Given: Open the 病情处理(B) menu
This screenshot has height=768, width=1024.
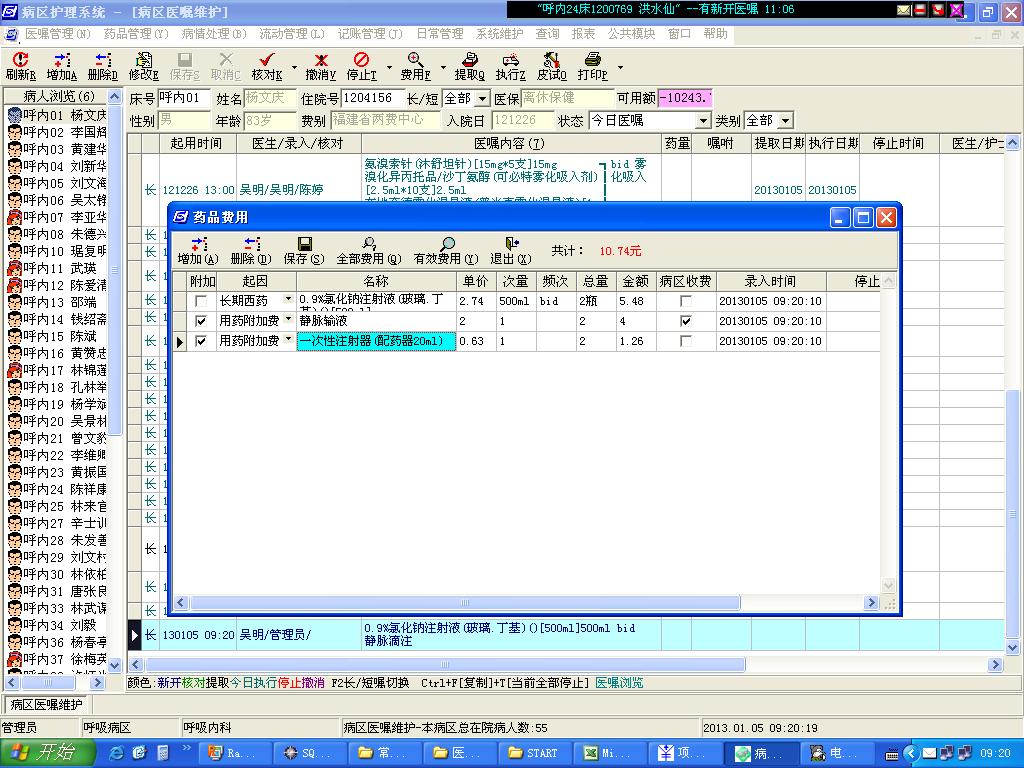Looking at the screenshot, I should point(214,34).
